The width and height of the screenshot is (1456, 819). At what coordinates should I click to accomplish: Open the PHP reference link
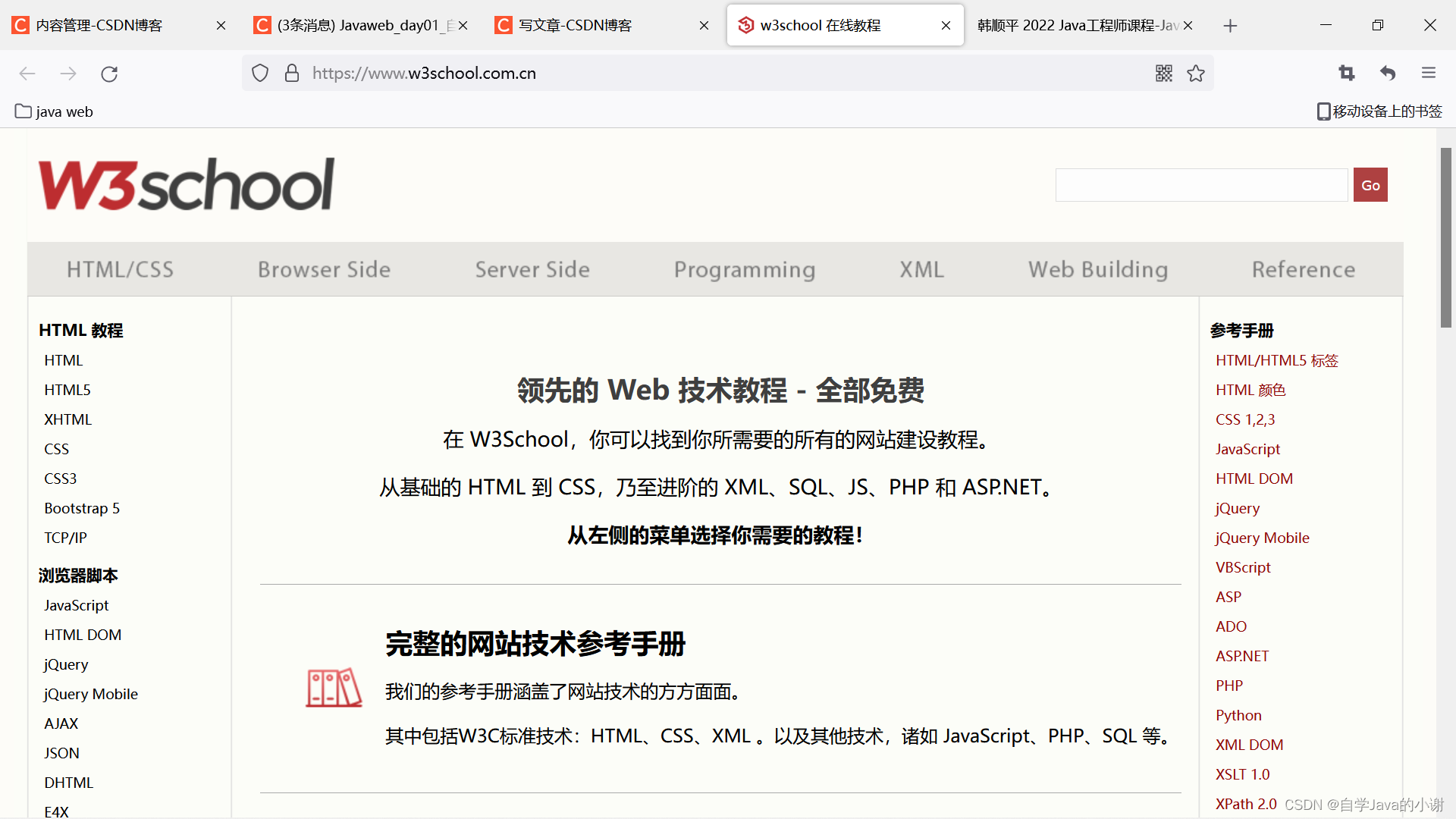1229,686
